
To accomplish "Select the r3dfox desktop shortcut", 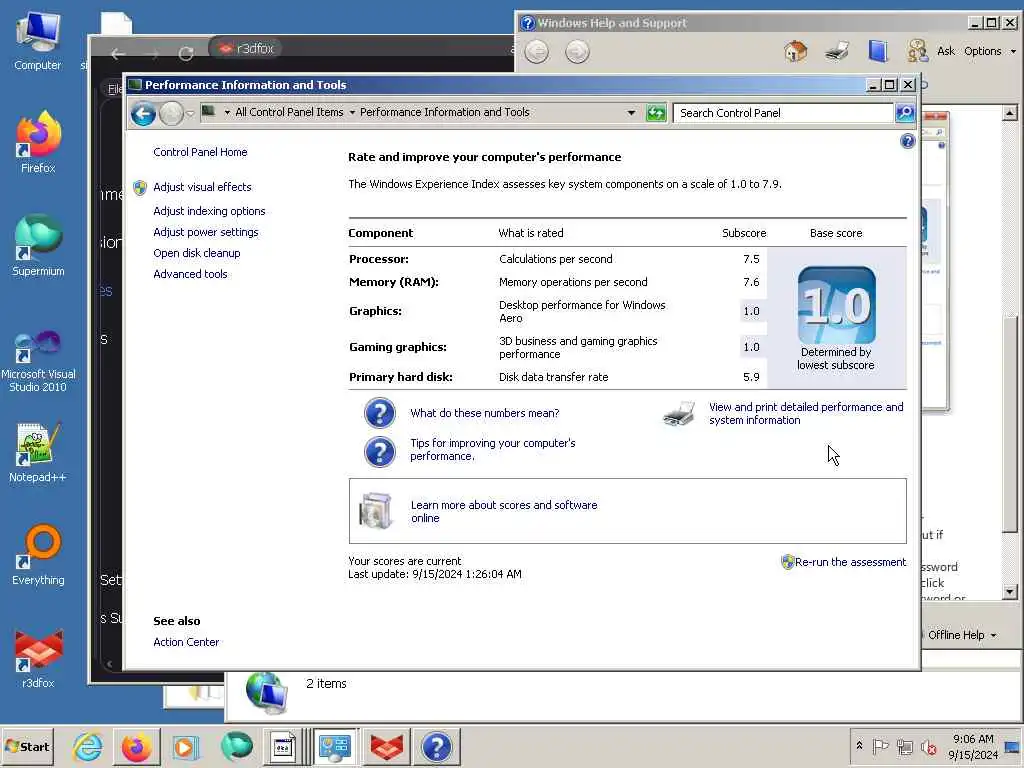I will click(38, 658).
